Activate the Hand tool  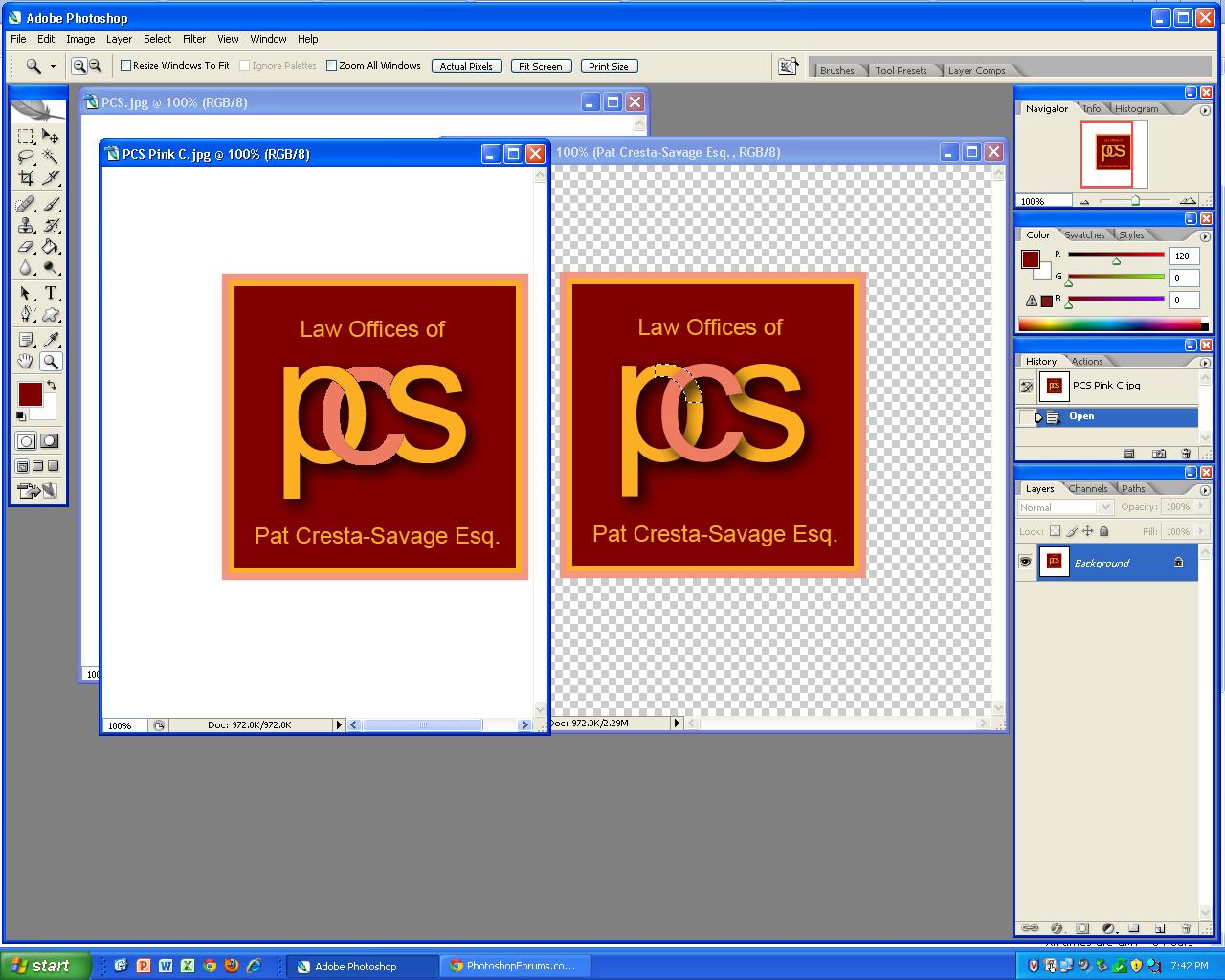[26, 362]
